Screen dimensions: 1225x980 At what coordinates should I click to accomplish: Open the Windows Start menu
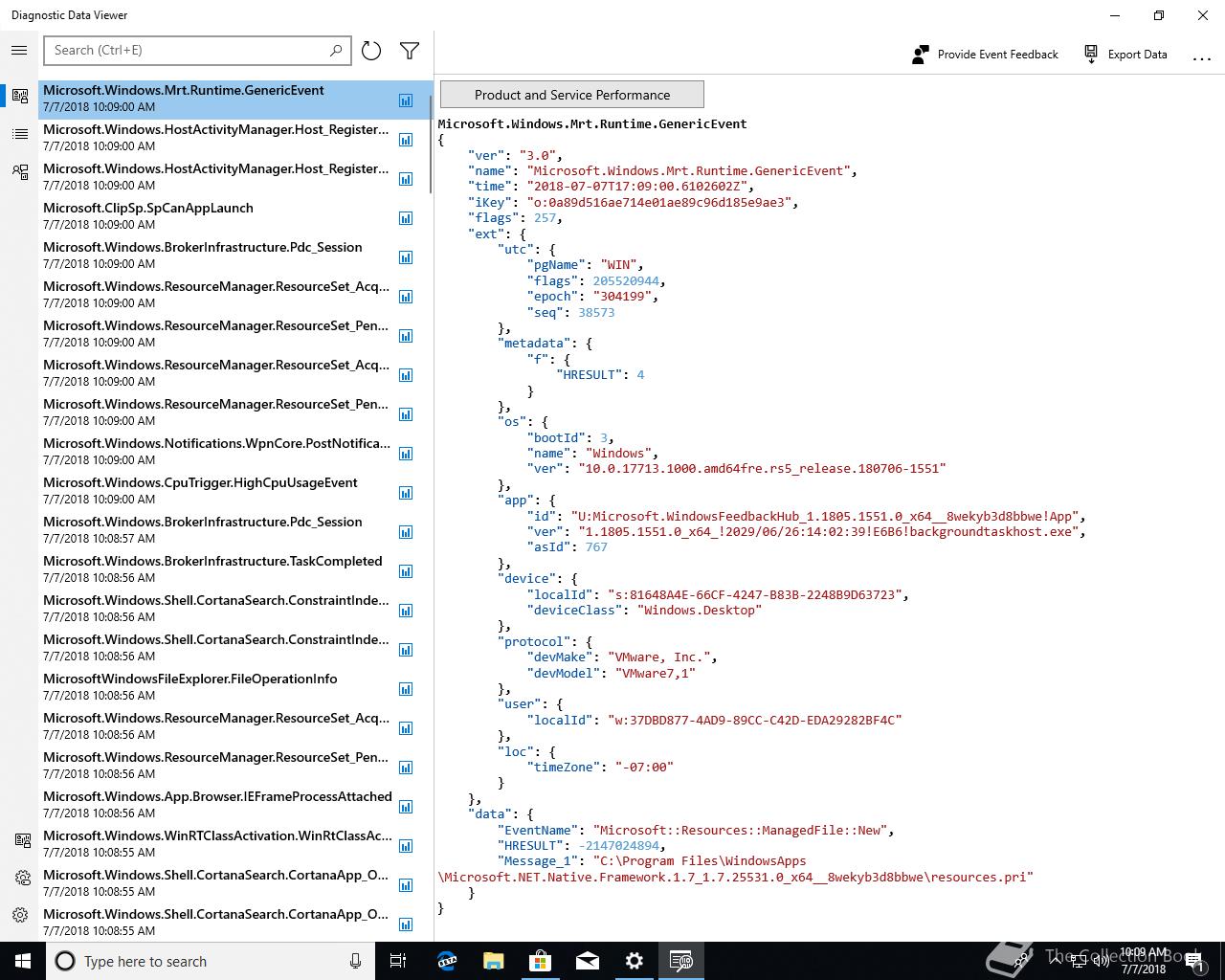[23, 961]
